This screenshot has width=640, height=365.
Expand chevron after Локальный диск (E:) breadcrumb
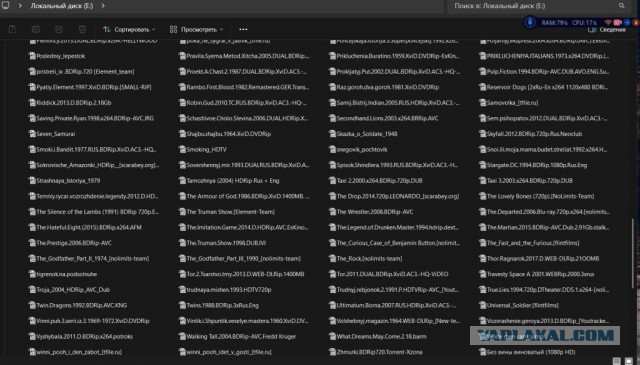coord(103,6)
